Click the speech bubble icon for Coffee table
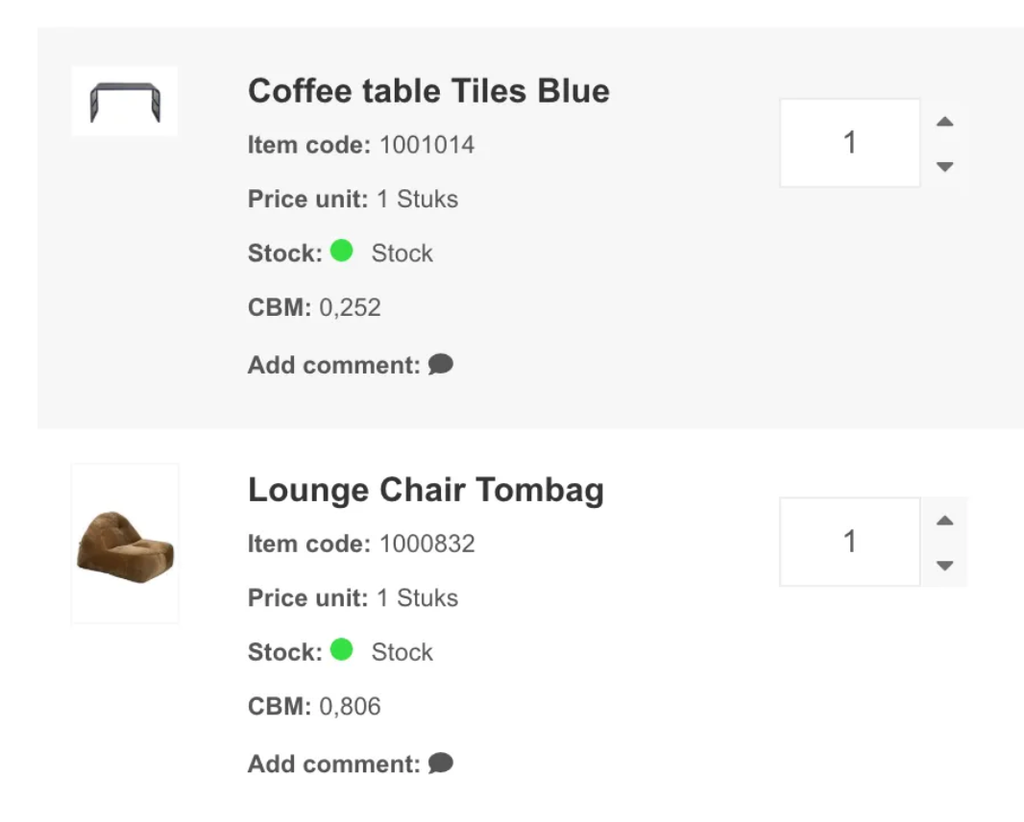 [441, 365]
